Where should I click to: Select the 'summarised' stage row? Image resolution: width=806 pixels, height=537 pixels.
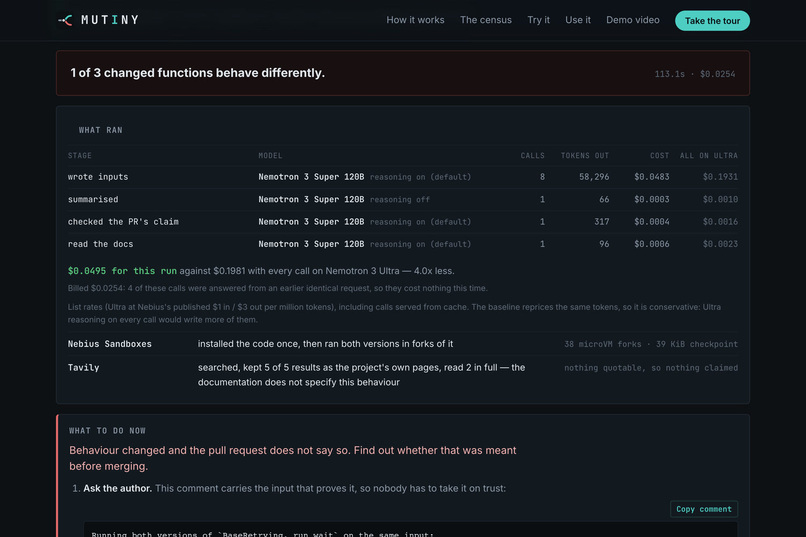[402, 199]
